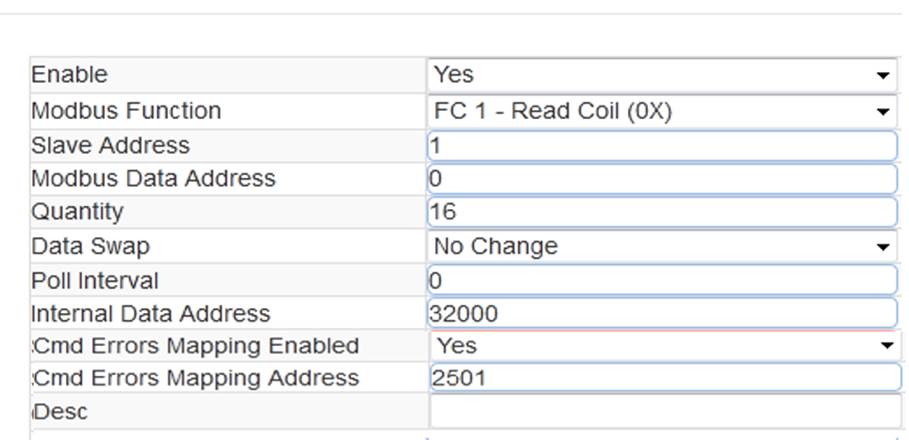Click the Internal Data Address label
The width and height of the screenshot is (909, 440).
(x=151, y=314)
